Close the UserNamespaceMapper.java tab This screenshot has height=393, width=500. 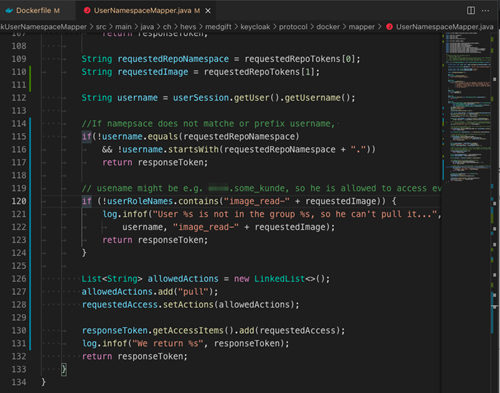208,11
